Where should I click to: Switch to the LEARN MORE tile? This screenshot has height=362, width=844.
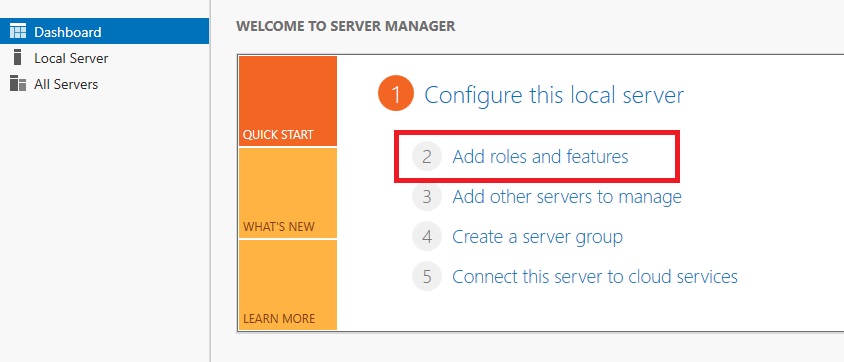click(287, 285)
